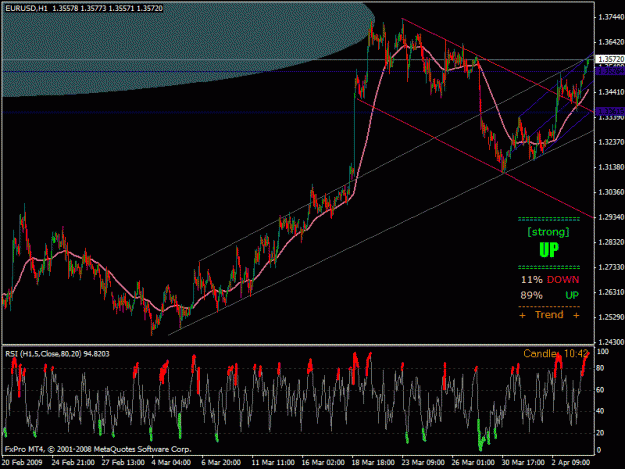This screenshot has height=469, width=625.
Task: Click the 11 Mar 11:00 time label
Action: click(273, 463)
